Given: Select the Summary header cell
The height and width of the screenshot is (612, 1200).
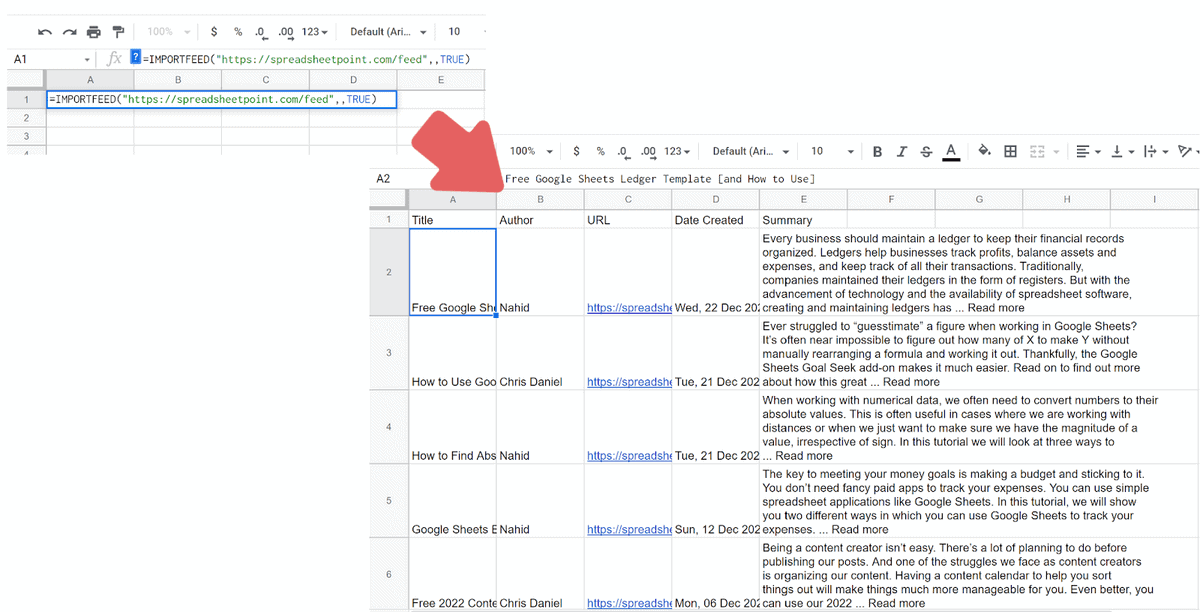Looking at the screenshot, I should (803, 220).
